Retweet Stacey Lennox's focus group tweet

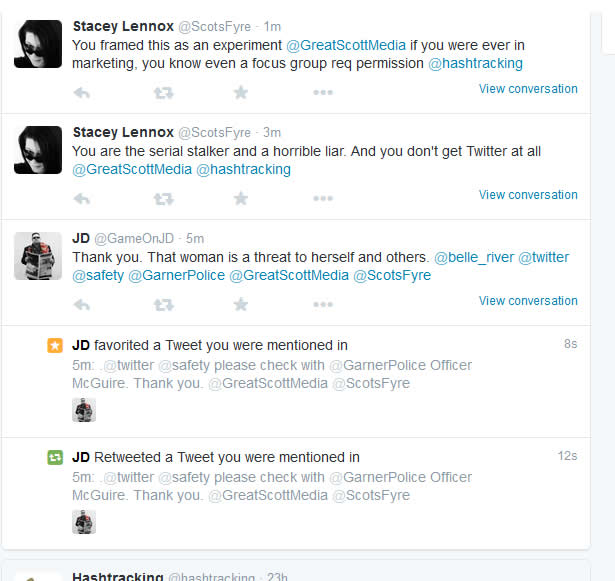pyautogui.click(x=162, y=92)
